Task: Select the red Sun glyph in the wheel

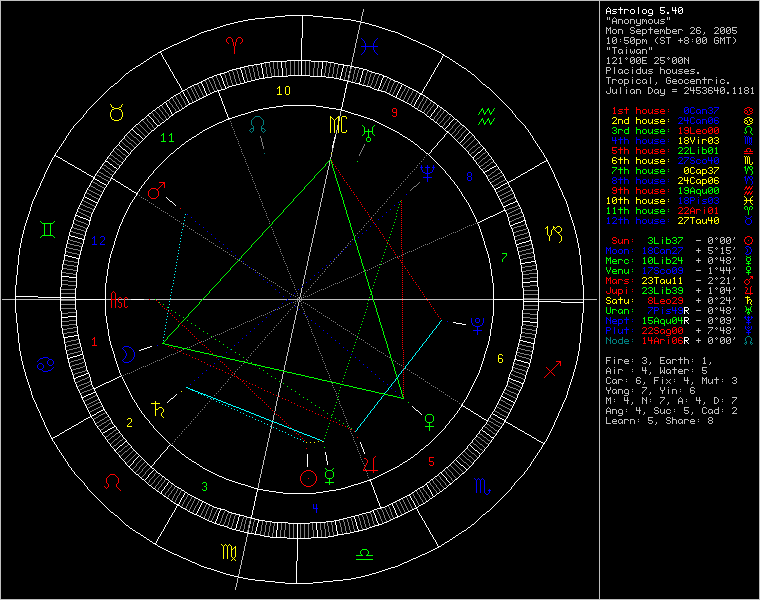Action: 308,478
